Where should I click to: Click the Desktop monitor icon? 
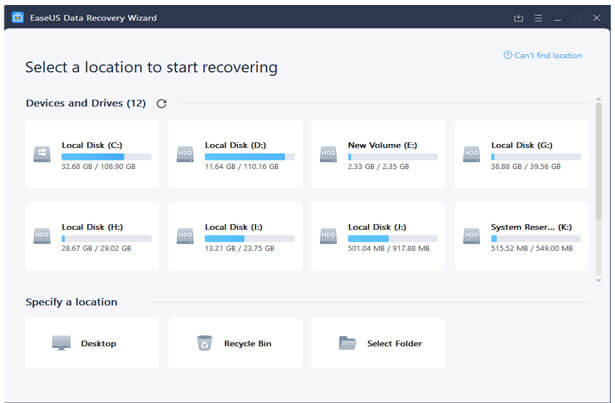[62, 343]
